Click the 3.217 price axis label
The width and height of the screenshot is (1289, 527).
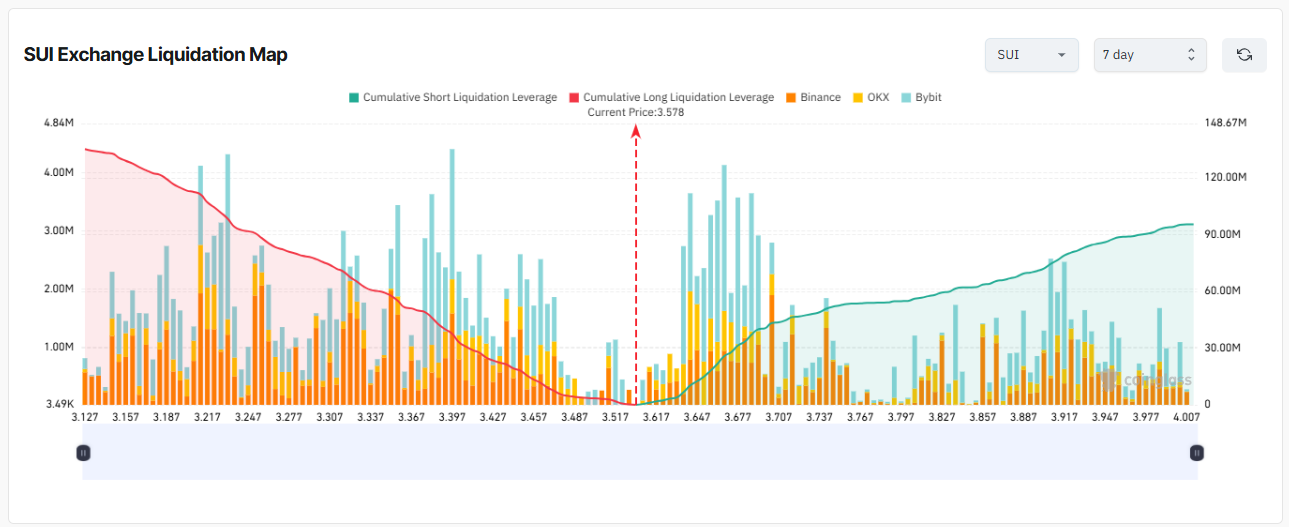coord(207,416)
